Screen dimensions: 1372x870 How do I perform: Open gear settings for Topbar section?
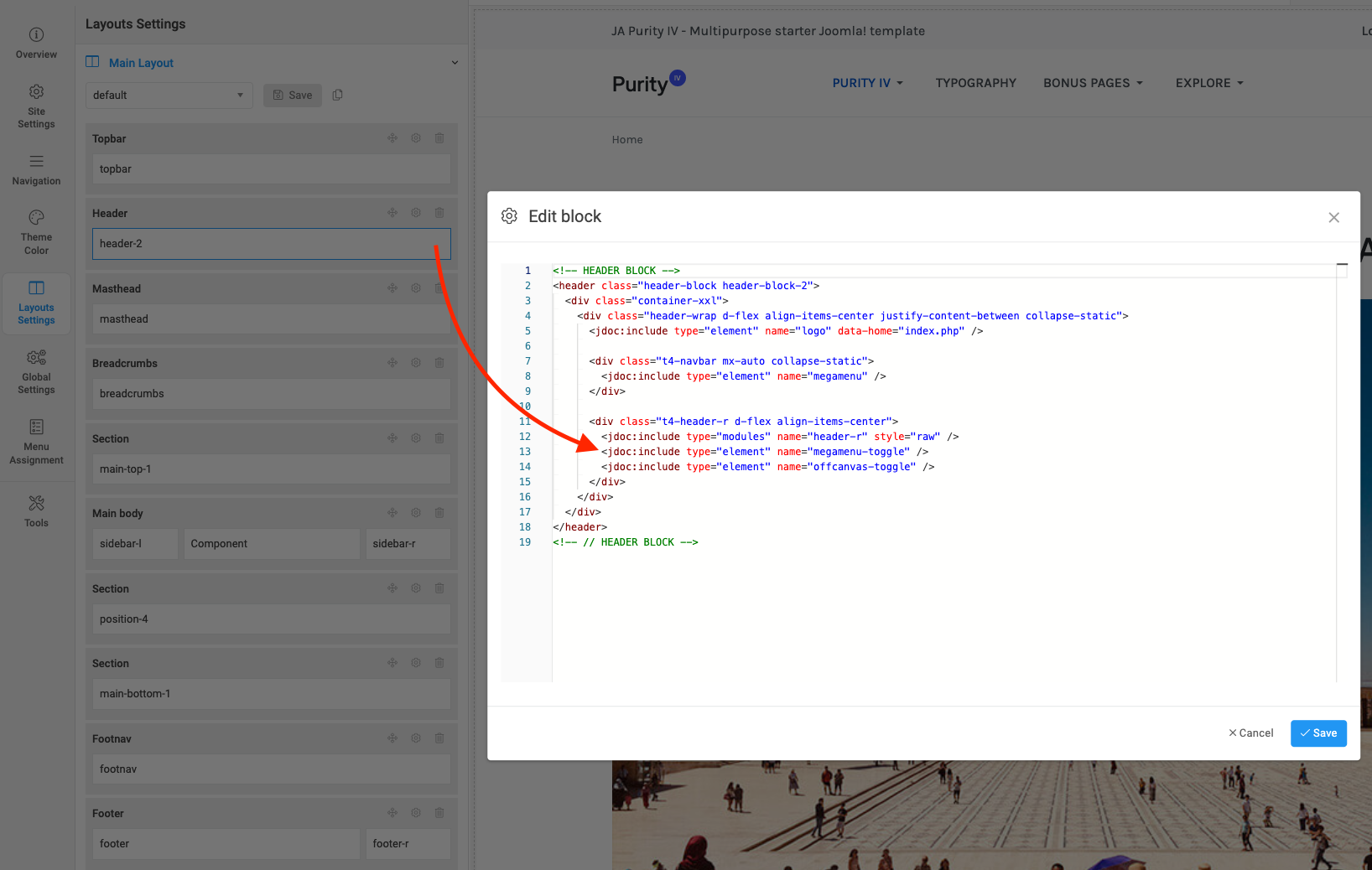pos(416,138)
